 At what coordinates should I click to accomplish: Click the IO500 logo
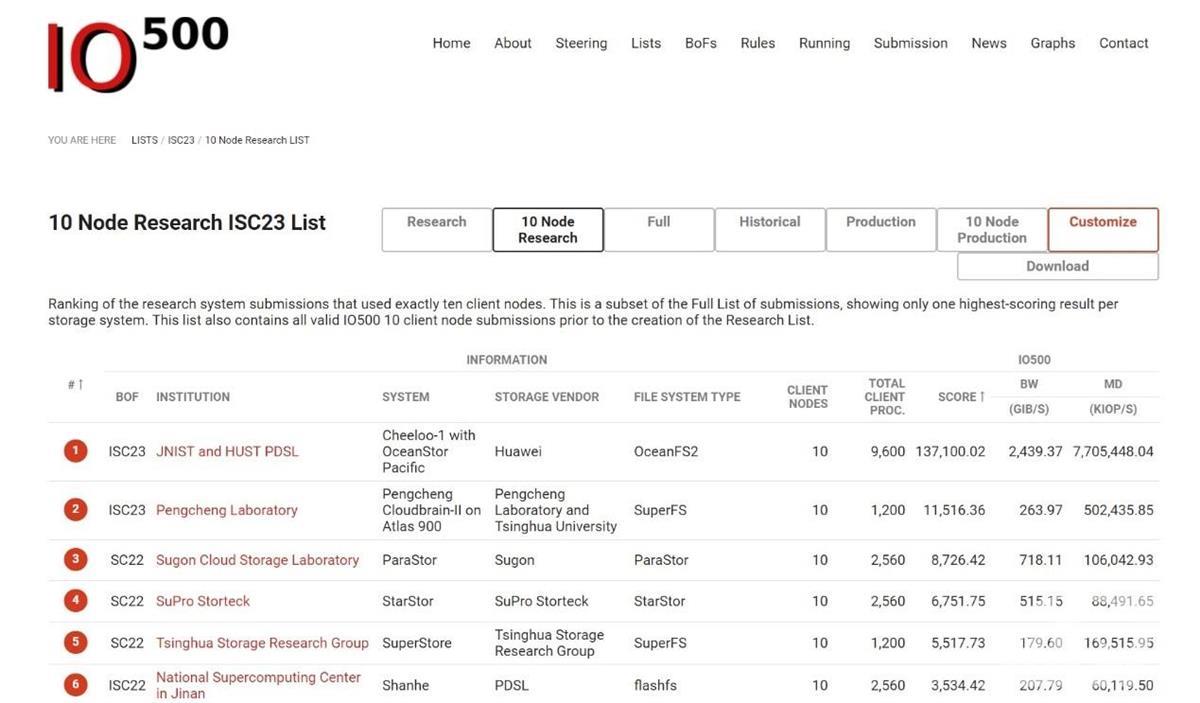click(x=137, y=54)
